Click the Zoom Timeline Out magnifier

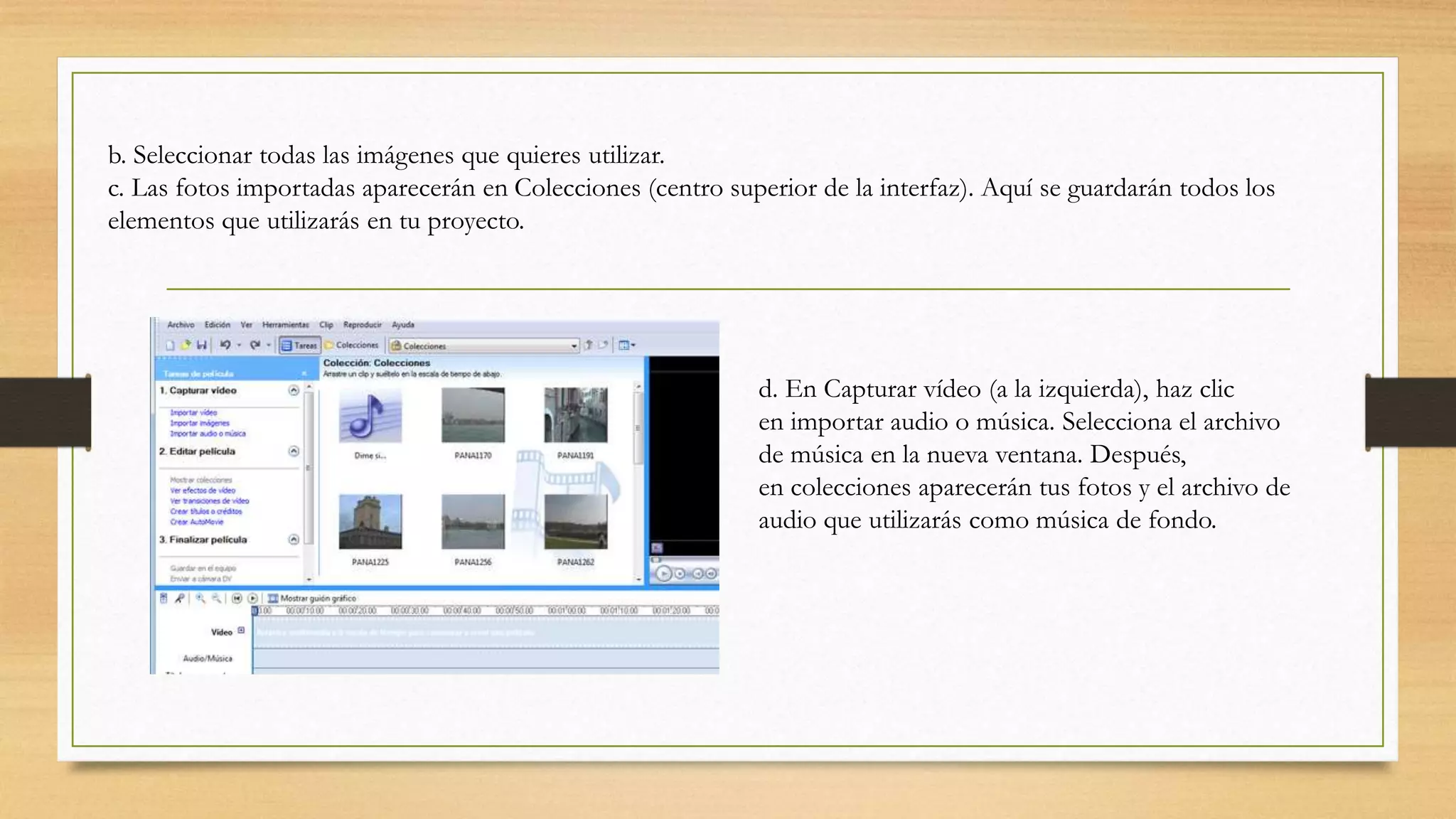(x=216, y=599)
